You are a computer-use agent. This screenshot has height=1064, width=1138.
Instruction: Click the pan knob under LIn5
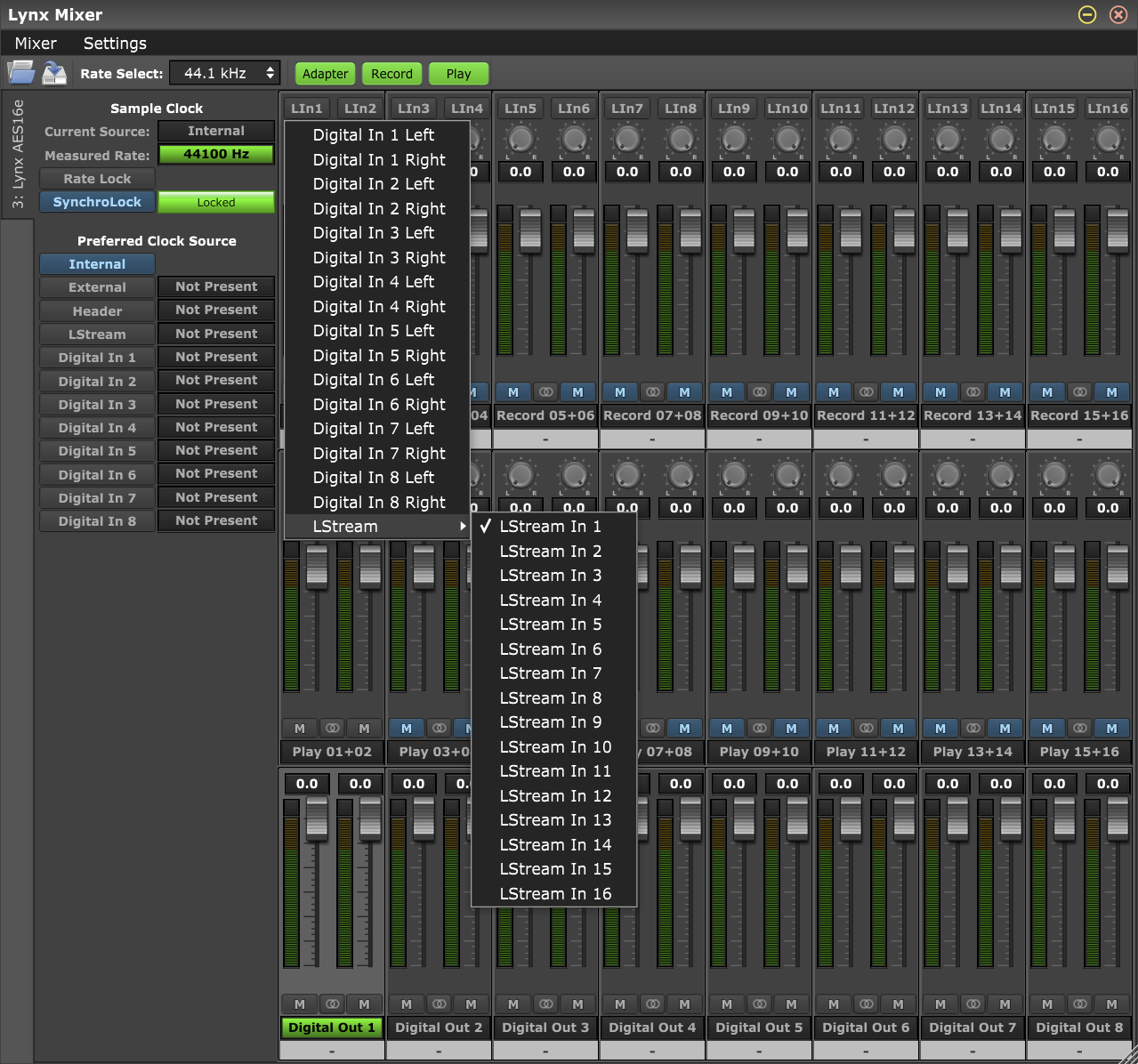point(521,139)
